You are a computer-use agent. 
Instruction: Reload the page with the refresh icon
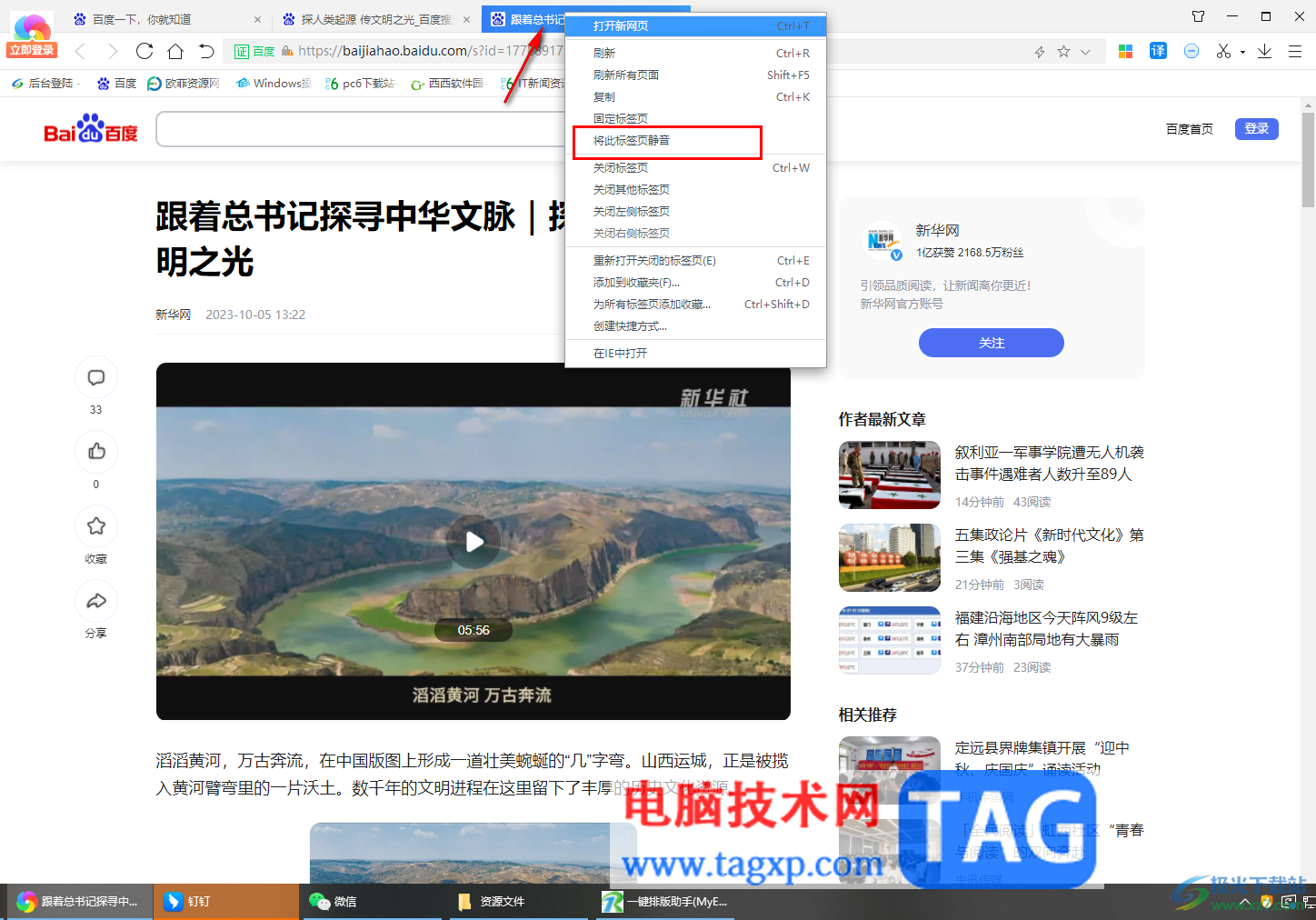tap(145, 51)
